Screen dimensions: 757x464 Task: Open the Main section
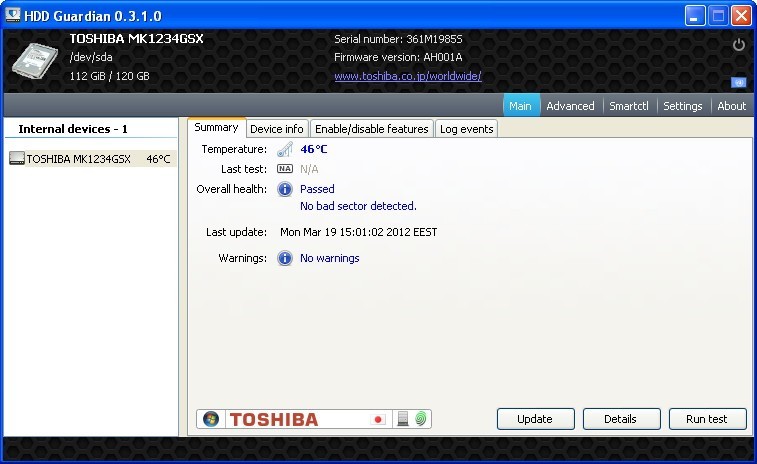click(x=520, y=106)
